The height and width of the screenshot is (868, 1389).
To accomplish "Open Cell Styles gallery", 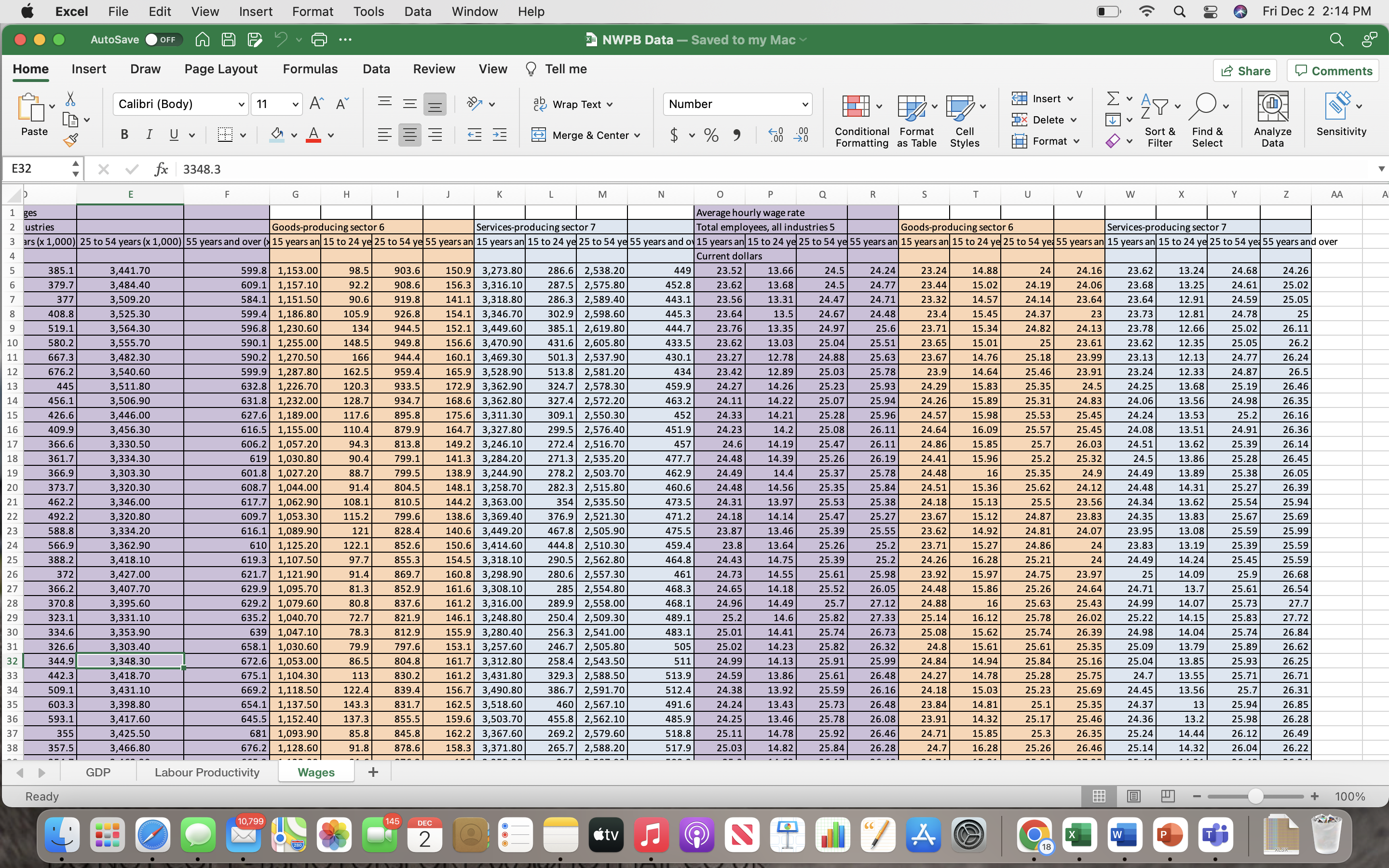I will click(x=964, y=118).
